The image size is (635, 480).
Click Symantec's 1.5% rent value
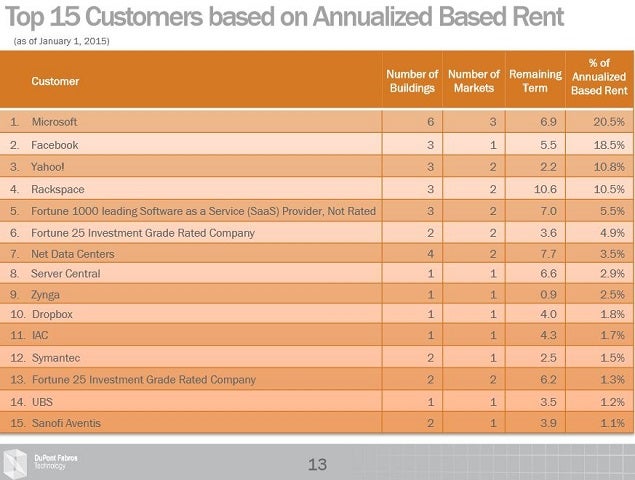(x=612, y=358)
